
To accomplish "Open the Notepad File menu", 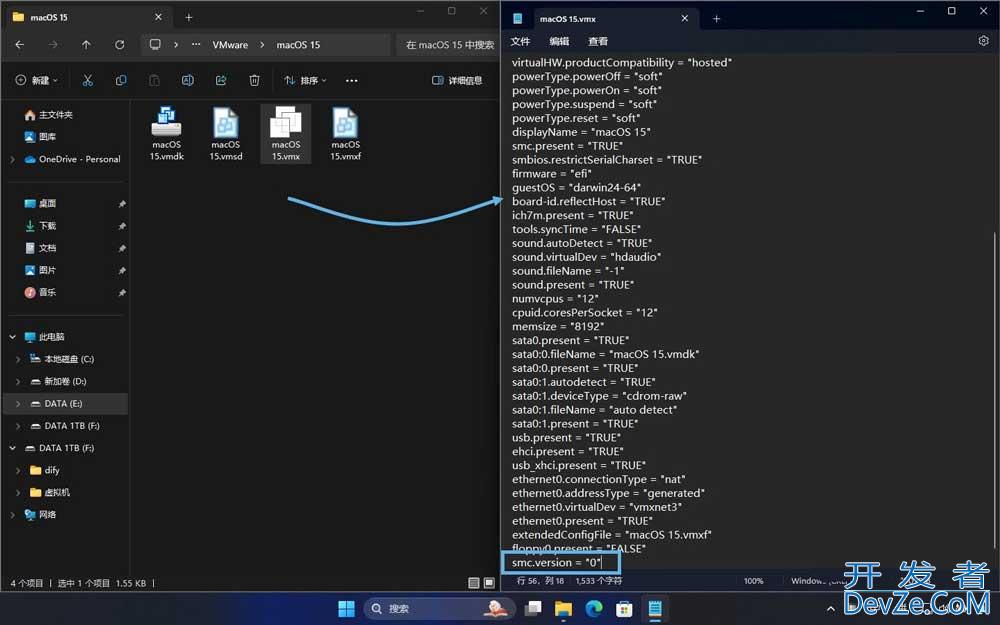I will 520,41.
